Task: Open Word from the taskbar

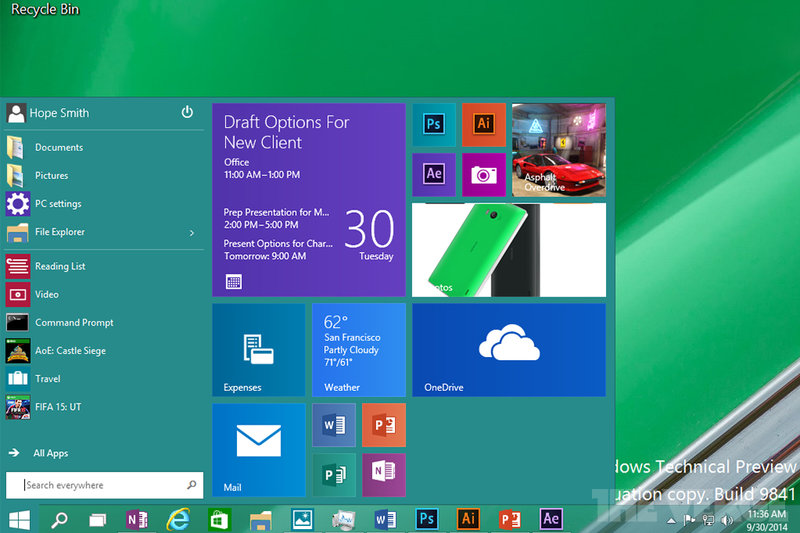Action: (x=385, y=520)
